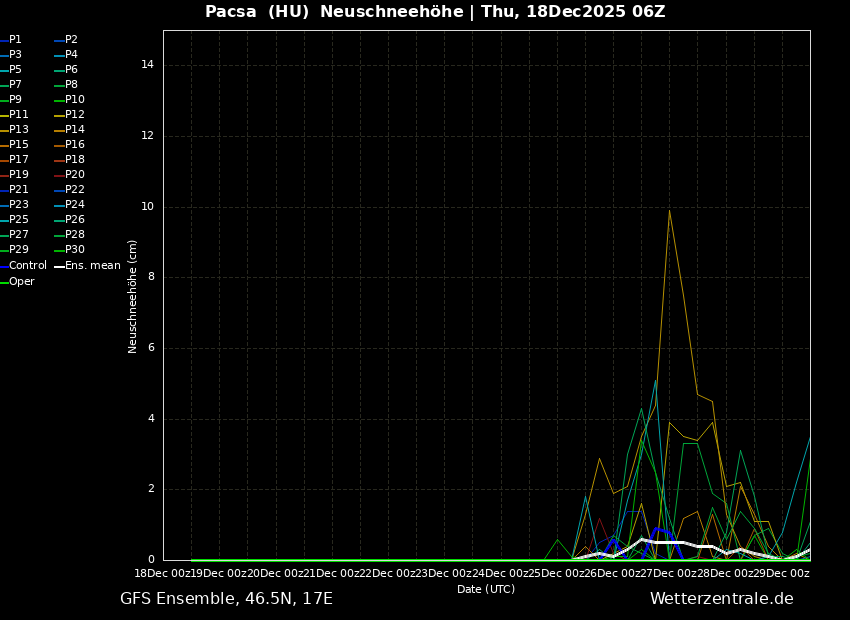This screenshot has width=850, height=620.
Task: Click the Wetterzentrale.de text
Action: (x=721, y=599)
